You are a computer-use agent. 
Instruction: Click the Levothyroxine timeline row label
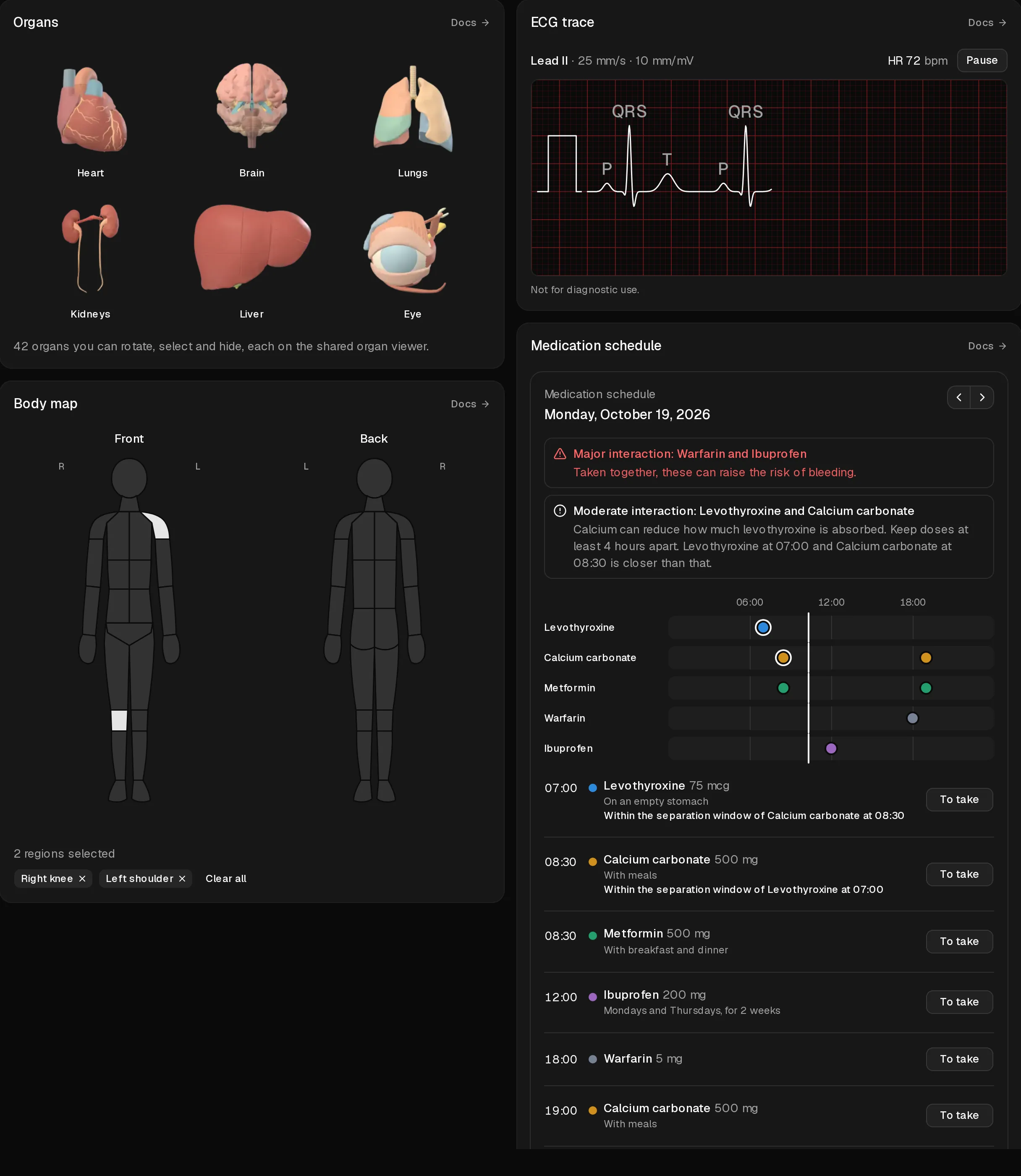[579, 627]
